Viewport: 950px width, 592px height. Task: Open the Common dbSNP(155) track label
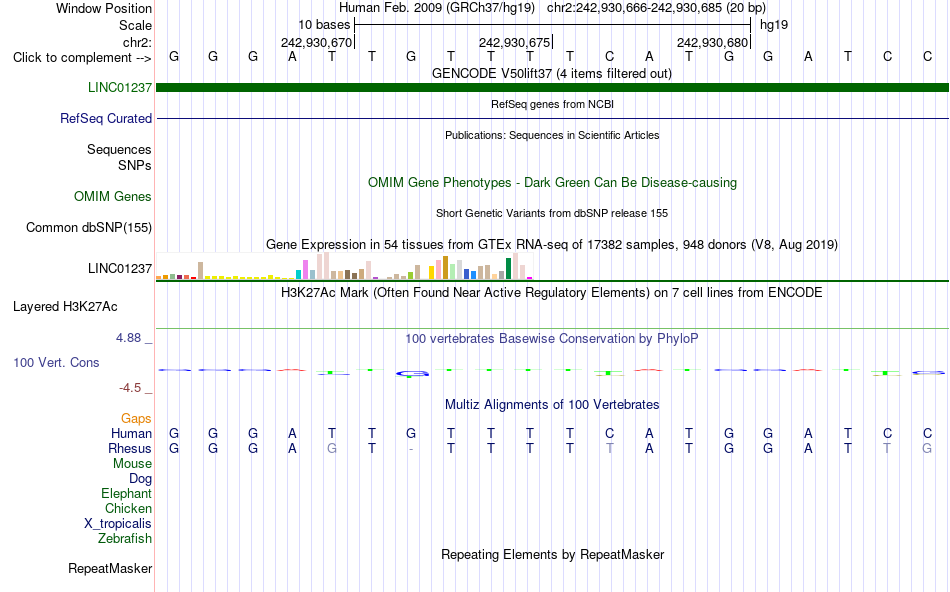89,227
